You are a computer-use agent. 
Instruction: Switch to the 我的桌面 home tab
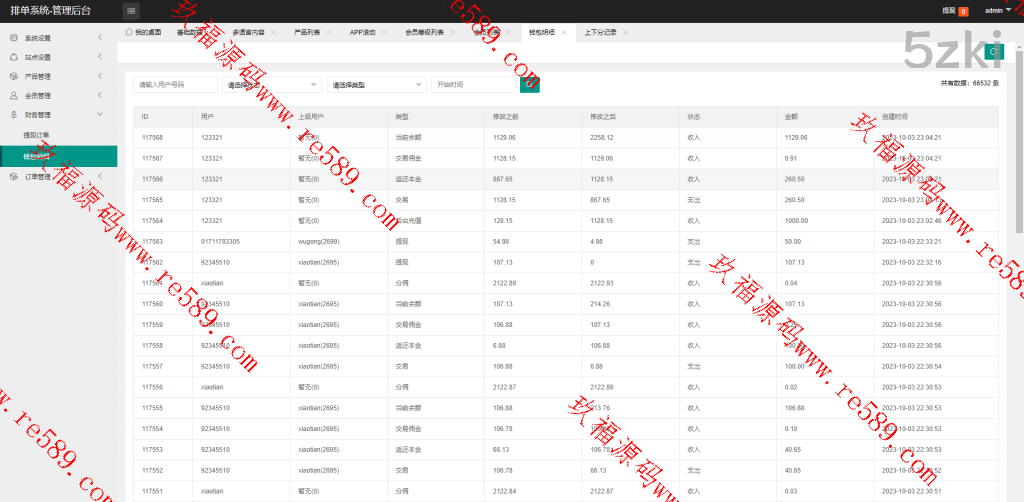[143, 32]
